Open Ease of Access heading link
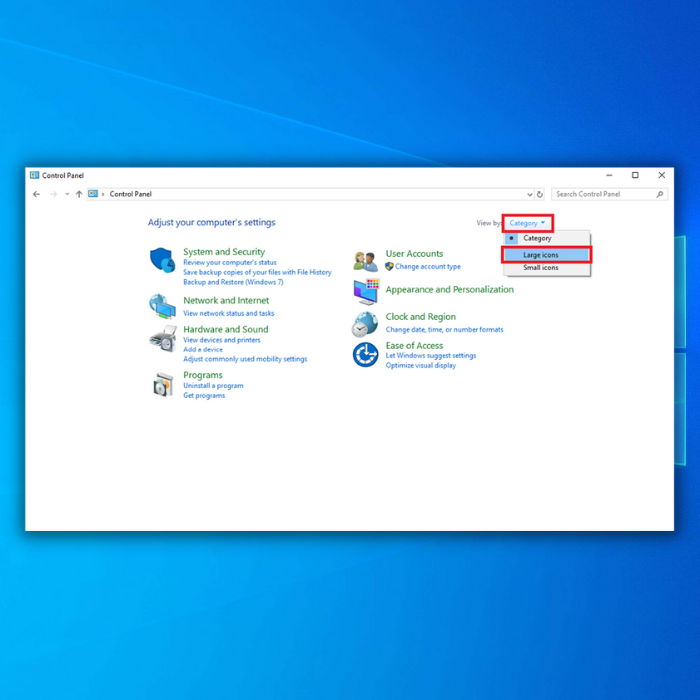The width and height of the screenshot is (700, 700). (414, 346)
